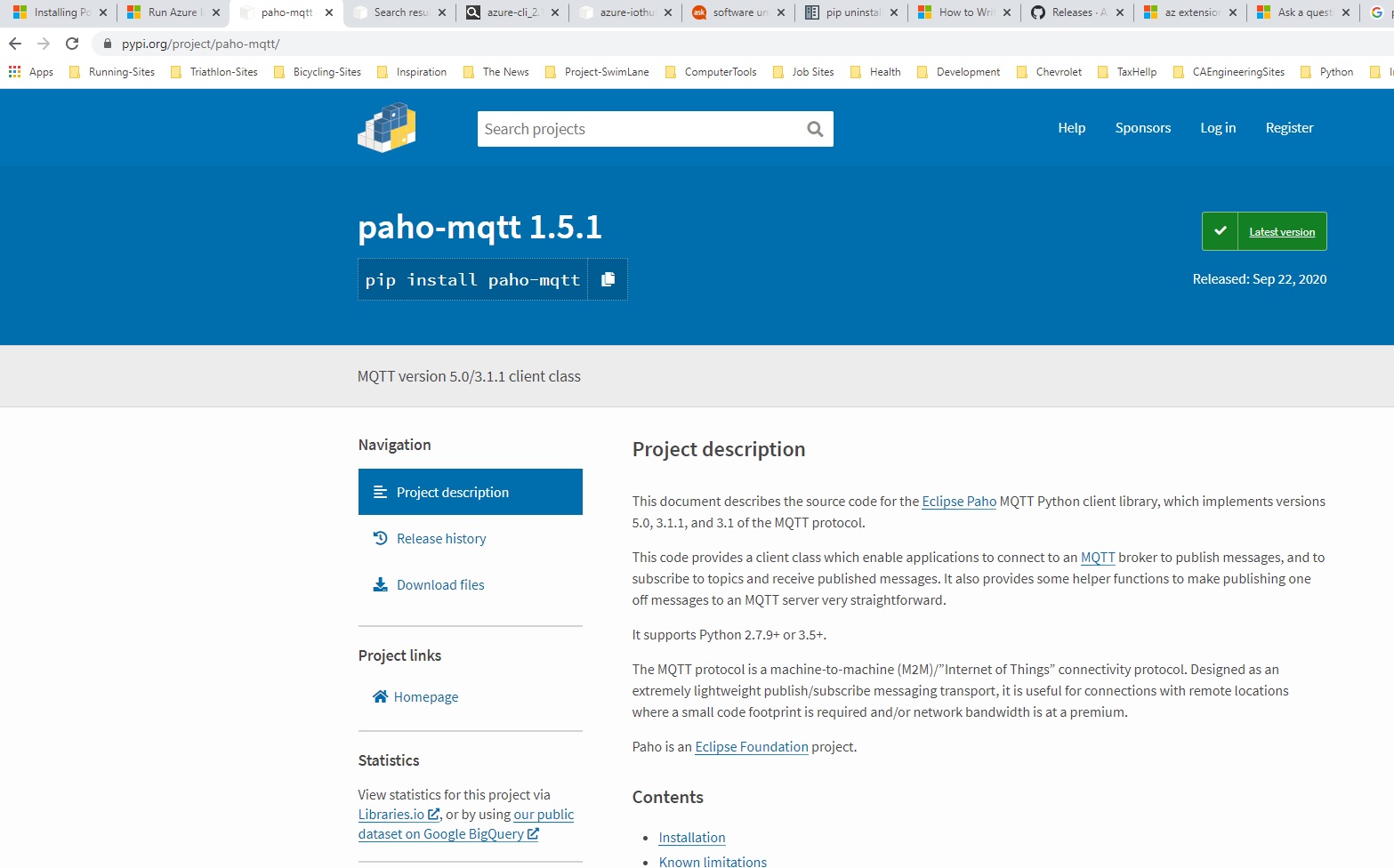Open the Inspiration bookmark folder
1394x868 pixels.
click(x=412, y=72)
